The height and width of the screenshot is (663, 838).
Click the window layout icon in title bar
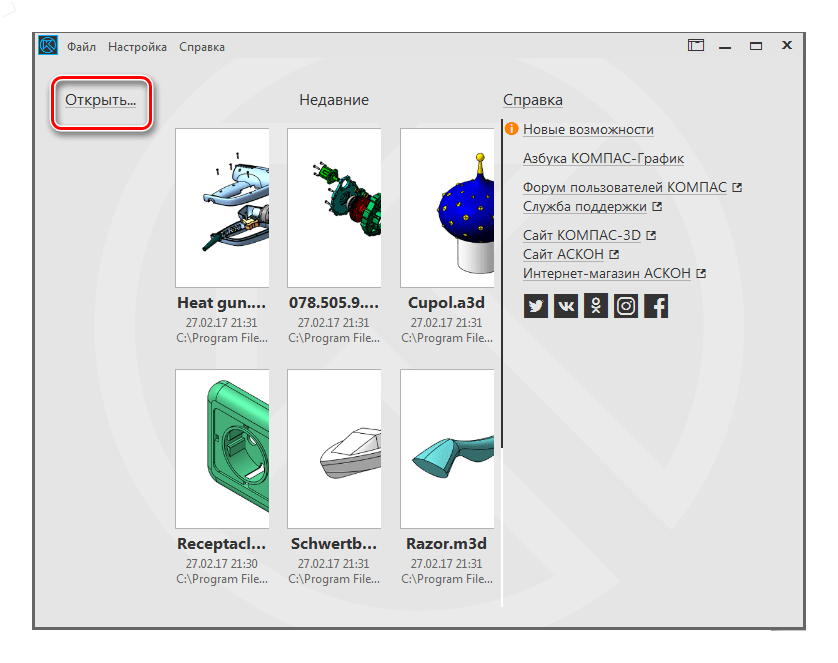[696, 46]
